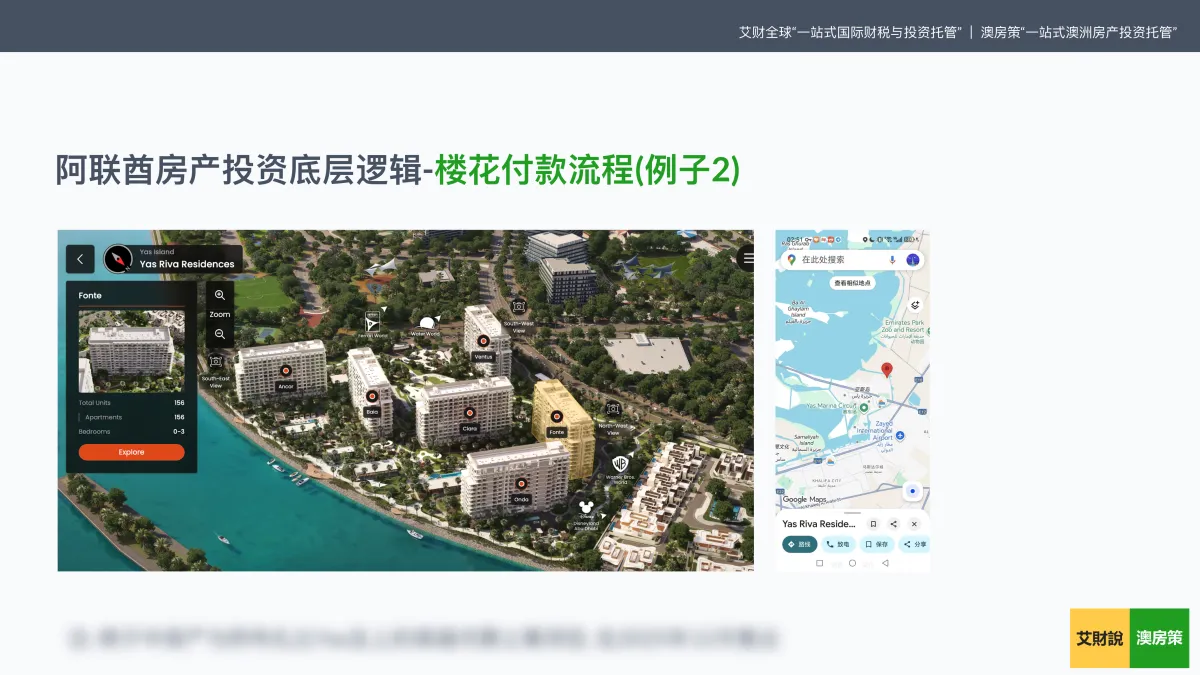Switch to North-West View camera icon
This screenshot has width=1200, height=675.
613,409
